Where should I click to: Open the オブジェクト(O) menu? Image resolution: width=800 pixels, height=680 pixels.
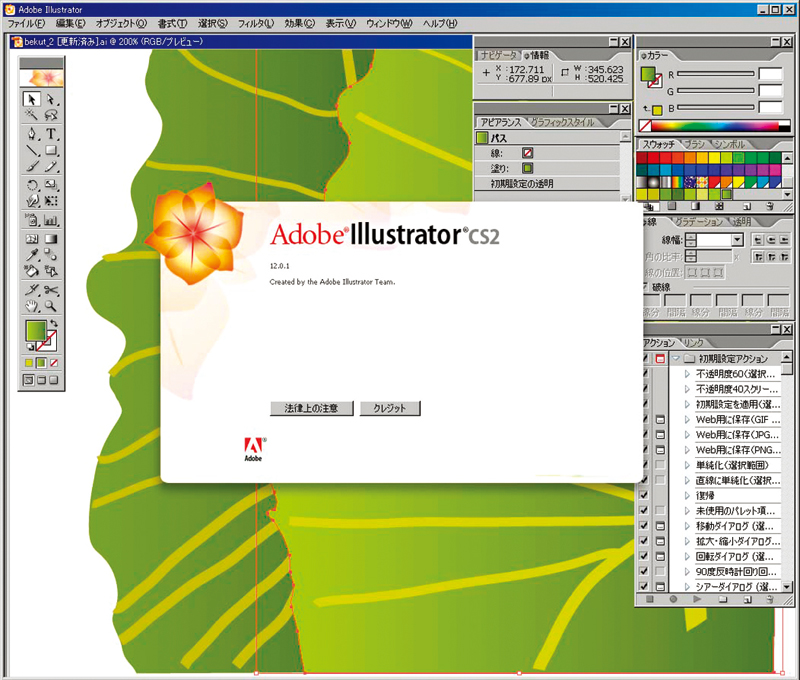[x=121, y=23]
